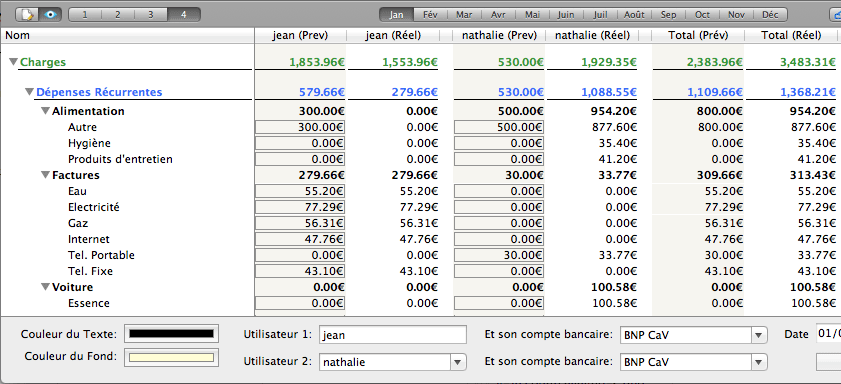841x384 pixels.
Task: Click Dépenses Récurrentes nathalie Réel 1,088.55€
Action: click(x=609, y=92)
